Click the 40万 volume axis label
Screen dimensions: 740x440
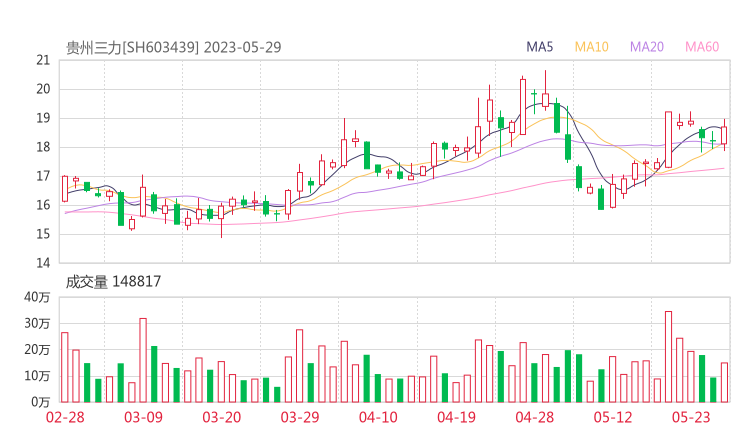[37, 297]
